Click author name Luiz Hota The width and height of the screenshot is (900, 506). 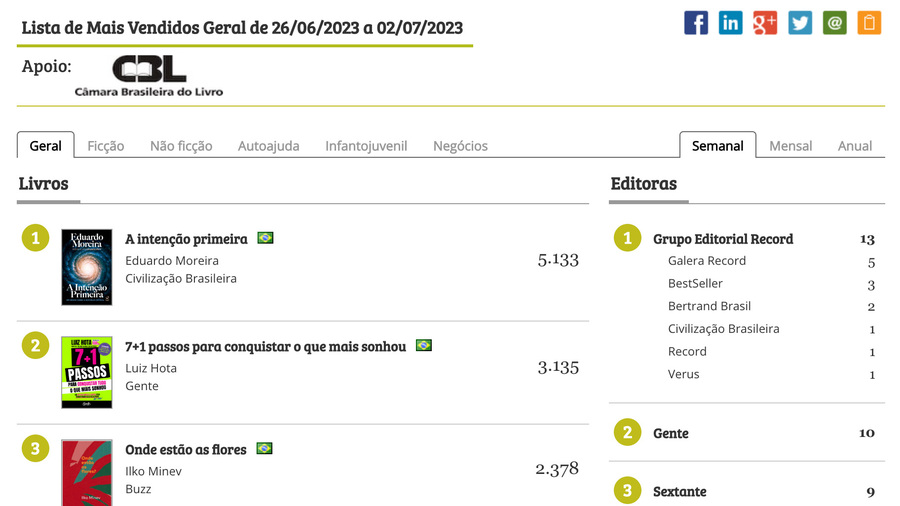coord(151,368)
